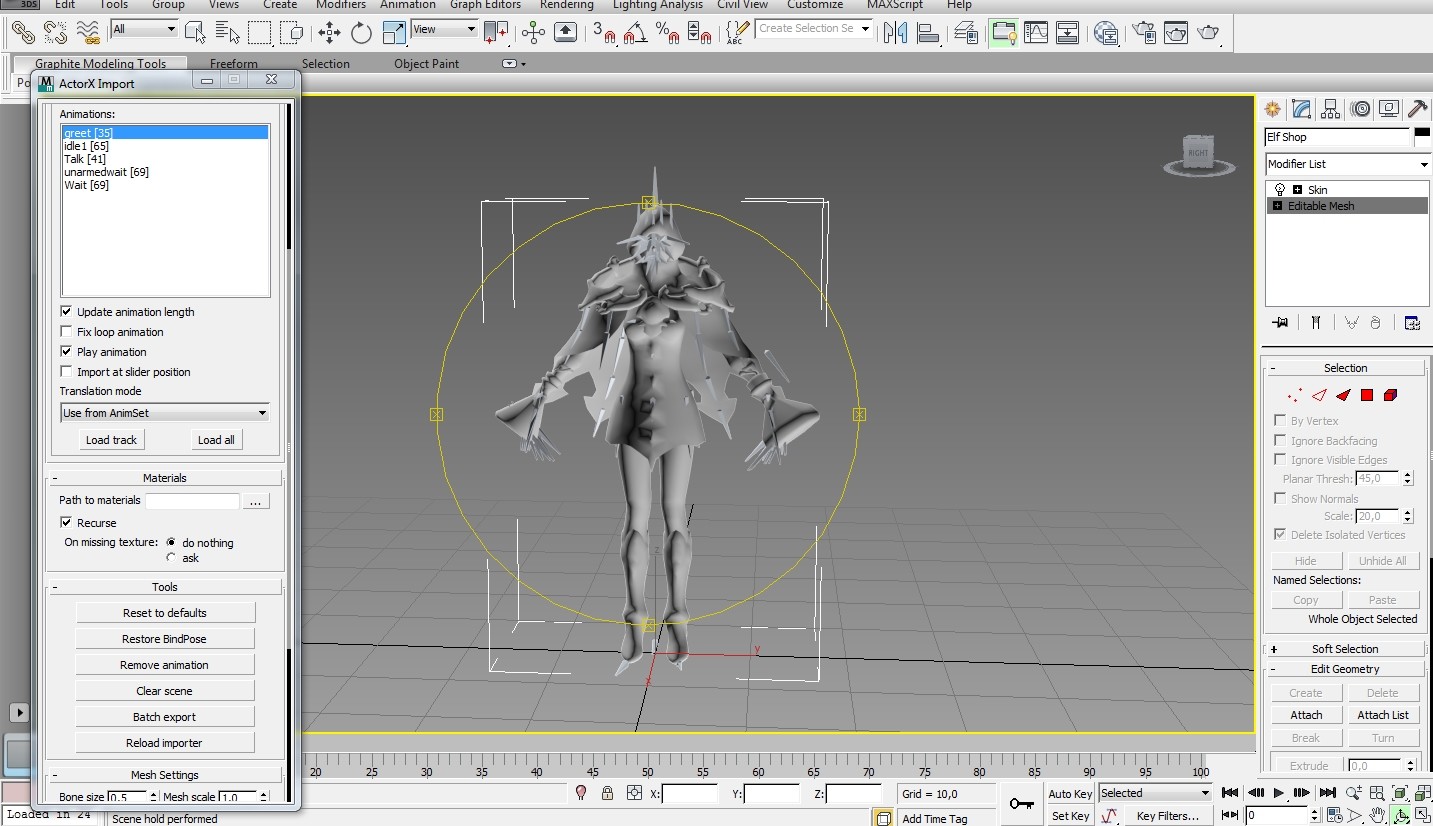Open the Selected key filter dropdown
The image size is (1433, 826).
(x=1155, y=793)
